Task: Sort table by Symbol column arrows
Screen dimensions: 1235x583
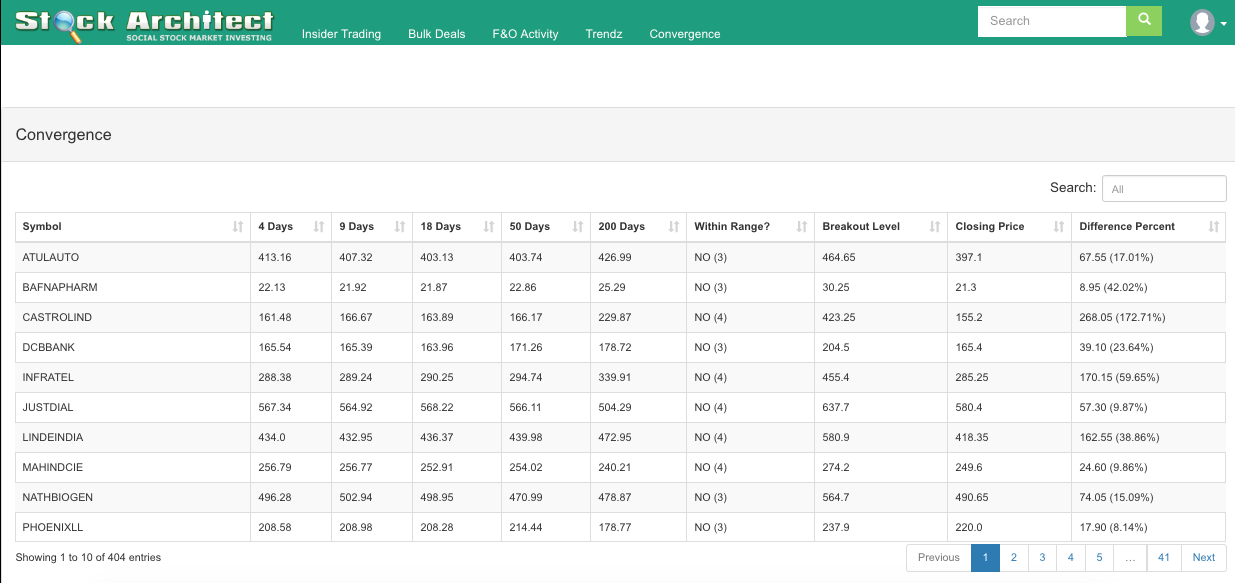Action: coord(238,227)
